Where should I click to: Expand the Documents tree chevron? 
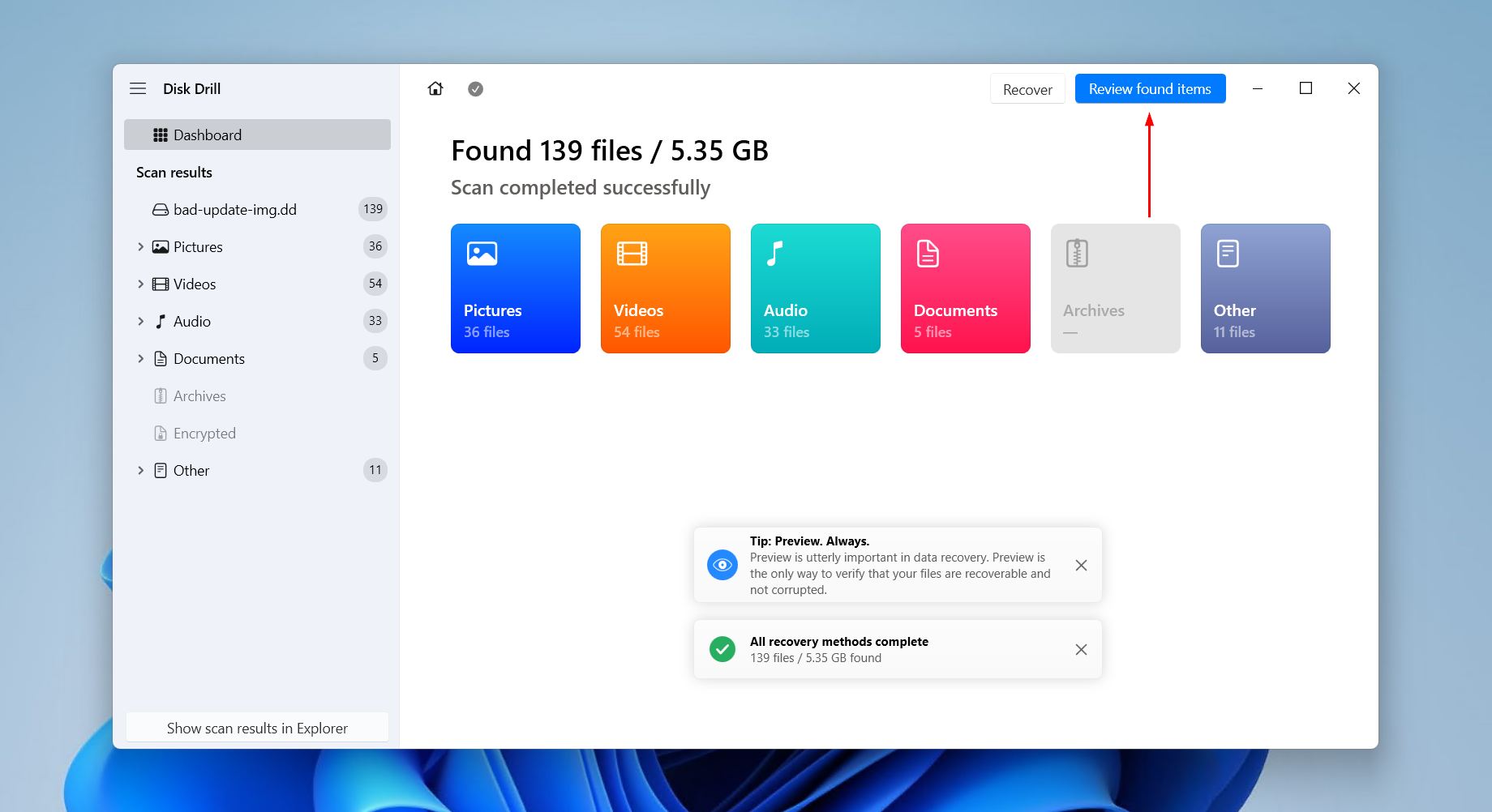[x=140, y=358]
